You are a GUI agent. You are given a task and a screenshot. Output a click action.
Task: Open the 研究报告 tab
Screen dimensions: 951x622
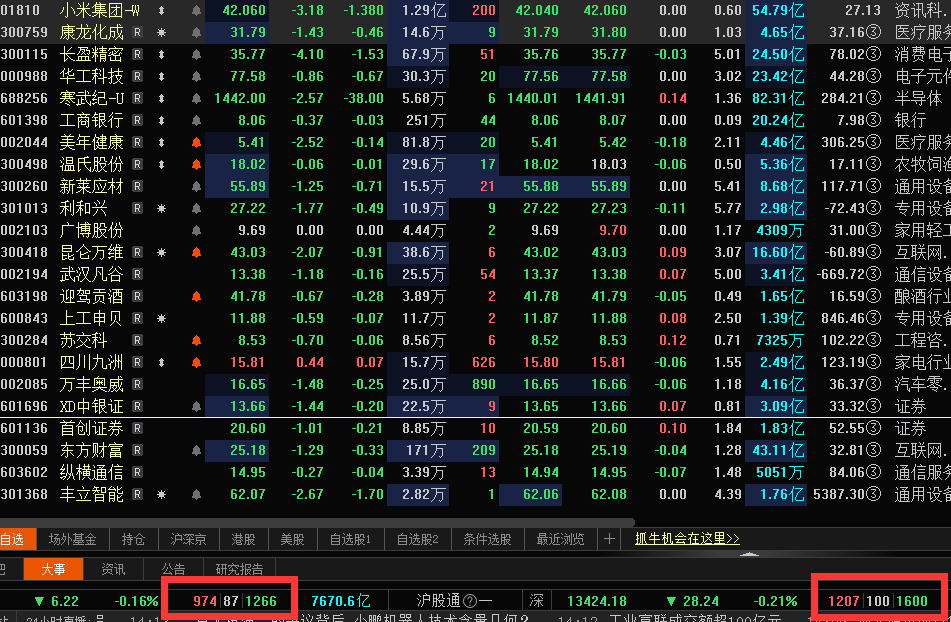click(240, 569)
